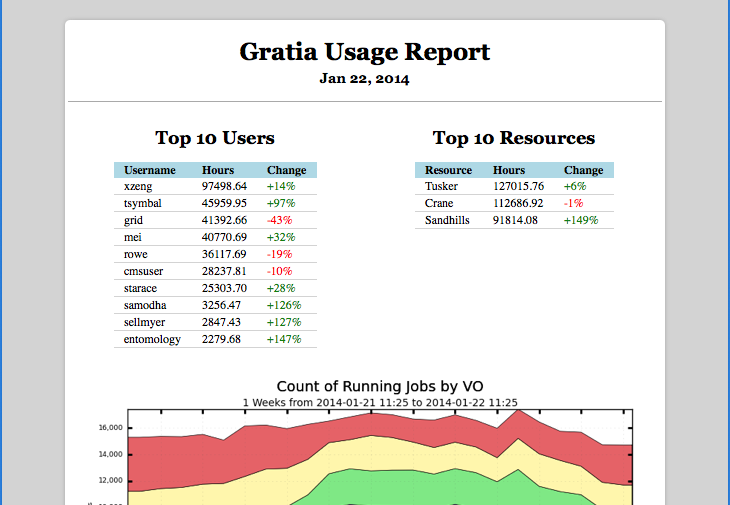Screen dimensions: 730x505
Task: Click the Count of Running Jobs chart title
Action: point(380,386)
